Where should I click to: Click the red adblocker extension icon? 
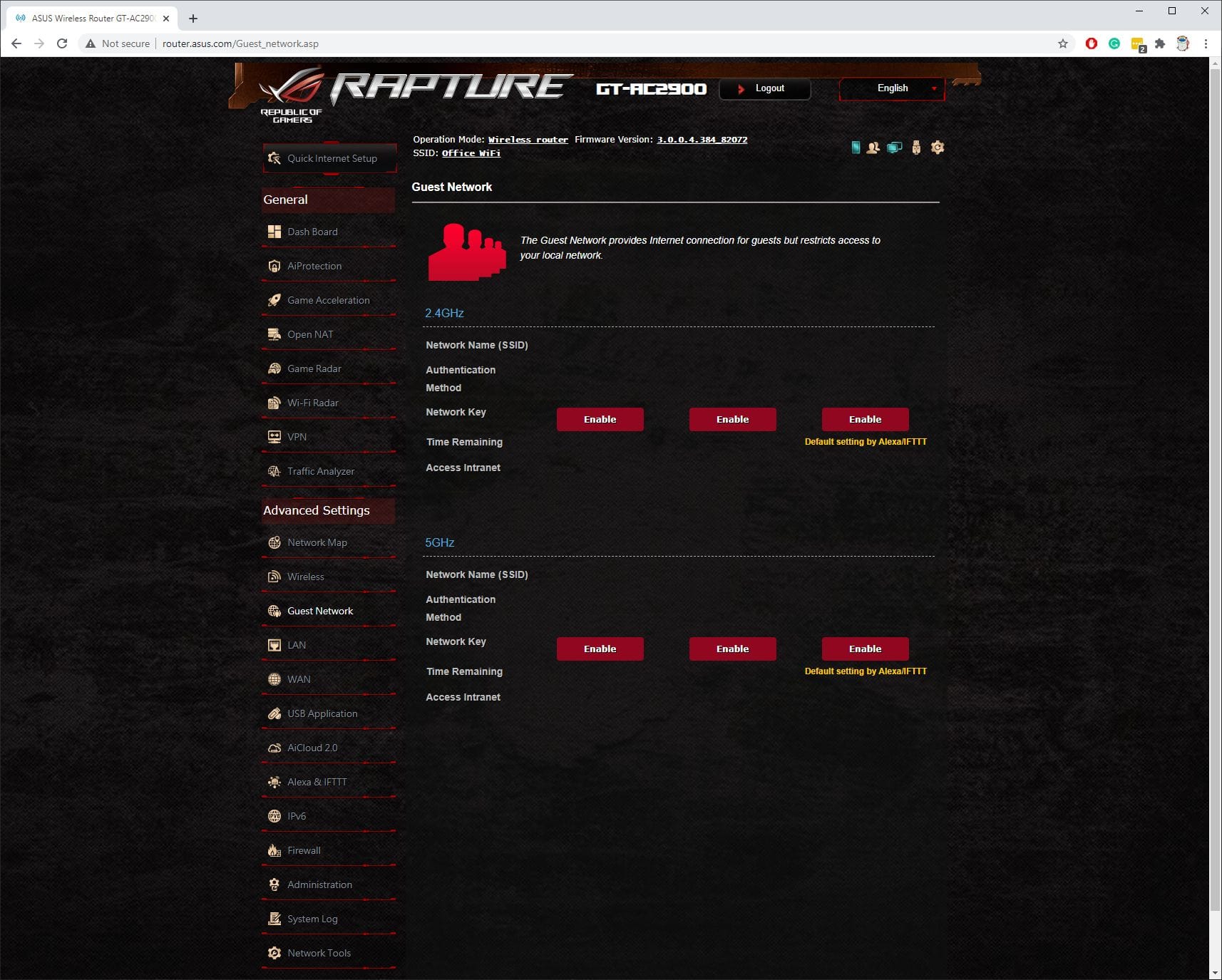tap(1091, 43)
